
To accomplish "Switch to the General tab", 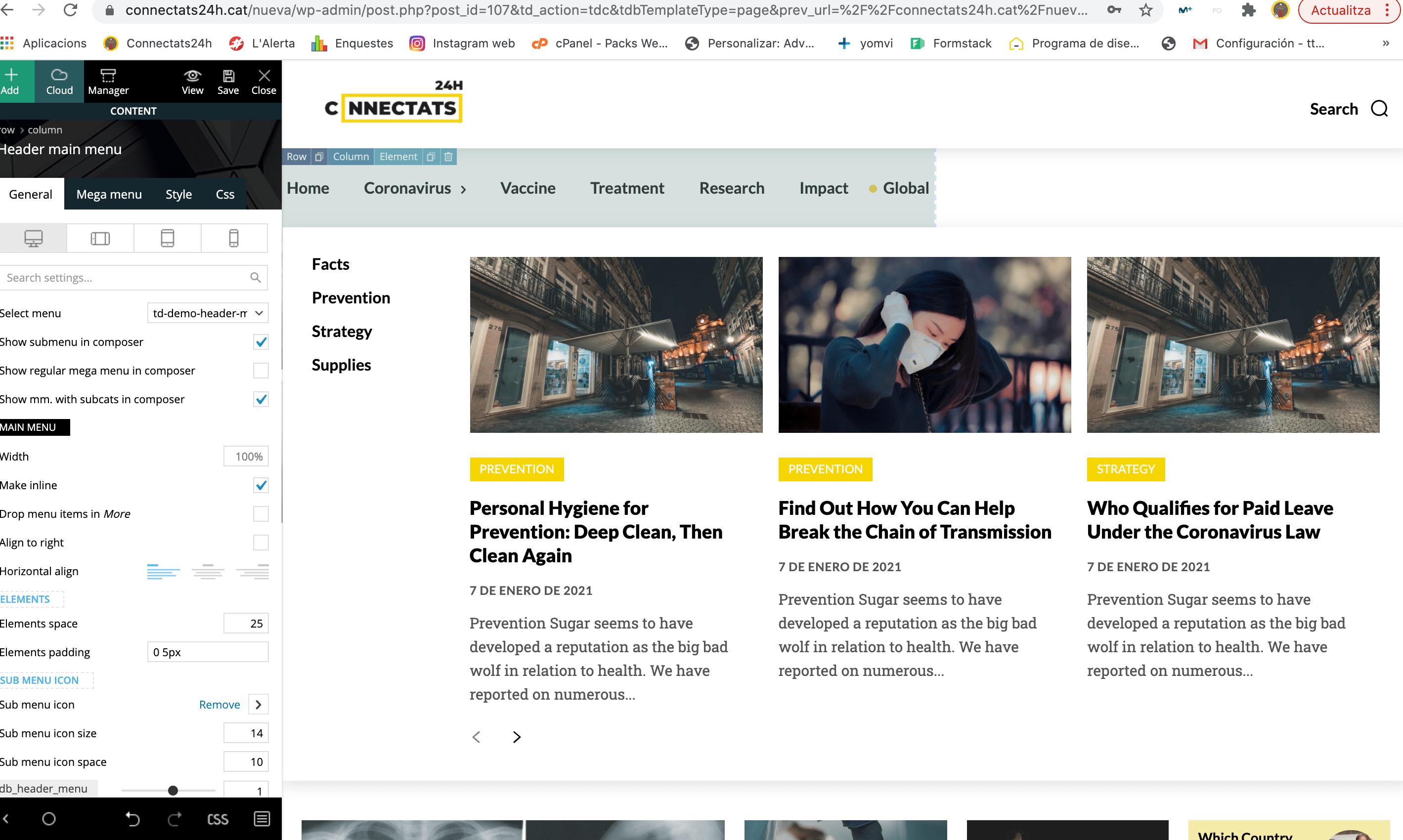I will pos(31,194).
